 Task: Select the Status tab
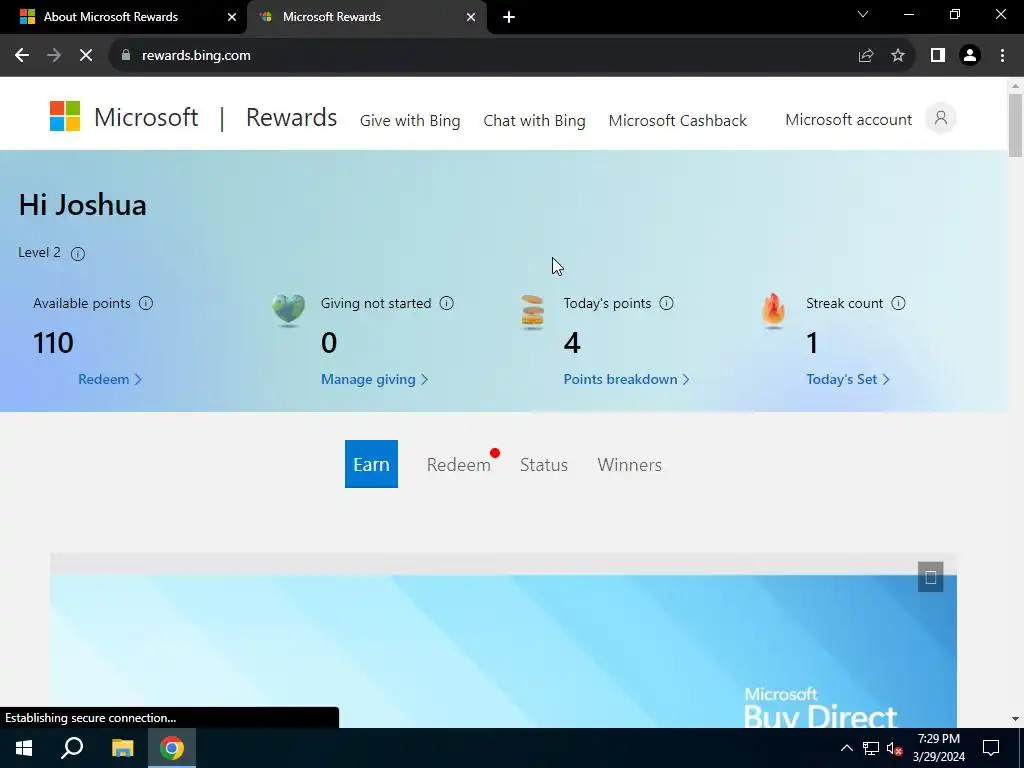click(543, 465)
